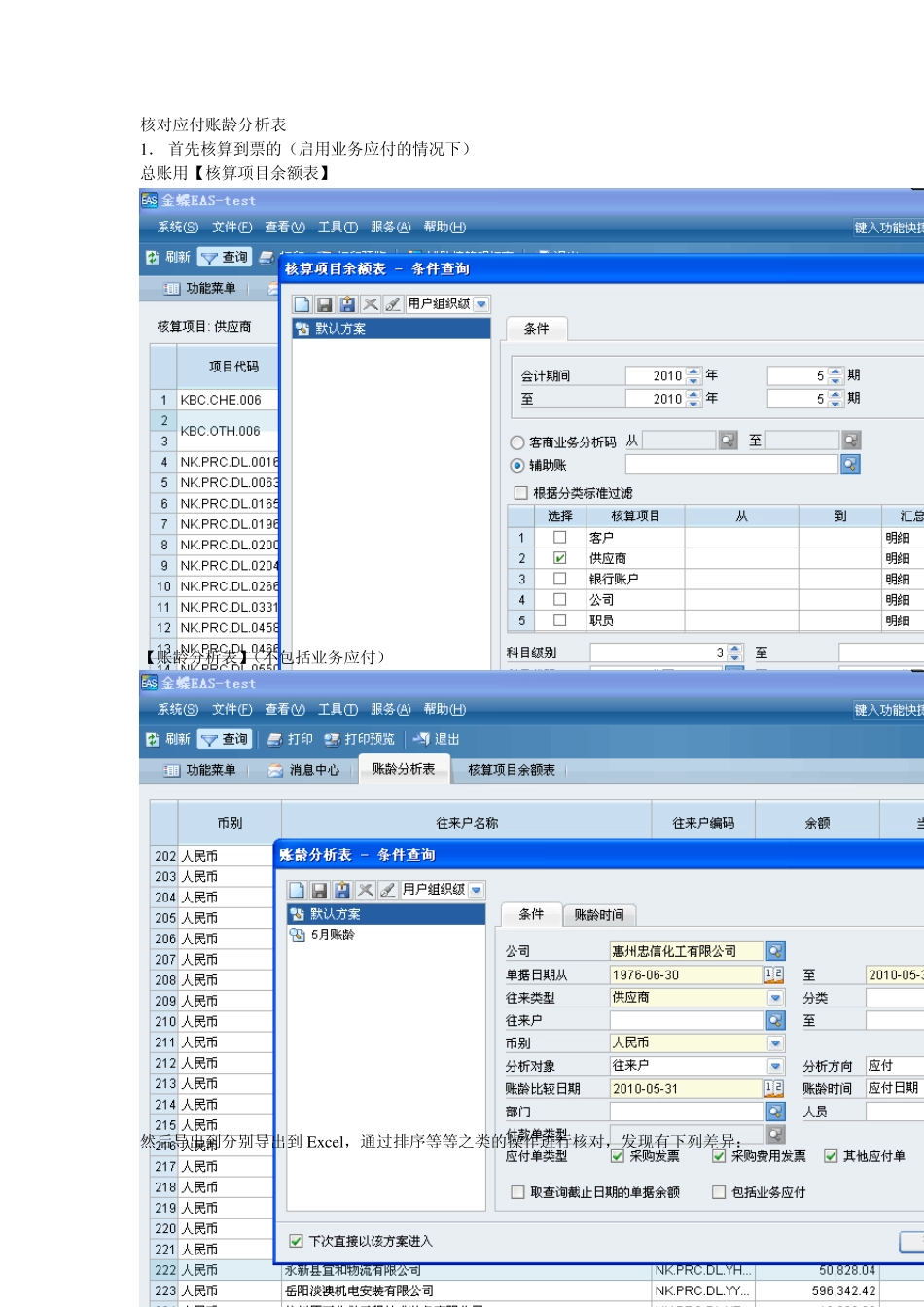Open the 币别 currency dropdown
The height and width of the screenshot is (1307, 924).
pyautogui.click(x=775, y=1043)
